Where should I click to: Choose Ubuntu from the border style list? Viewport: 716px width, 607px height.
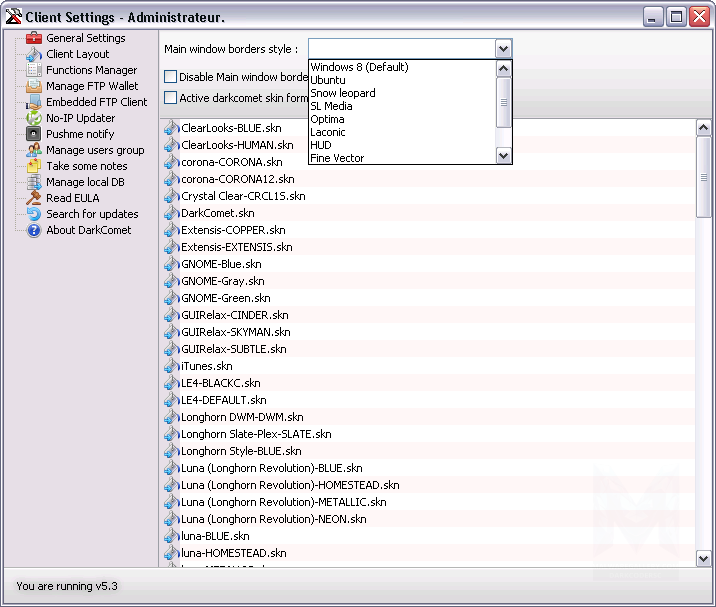pos(328,80)
